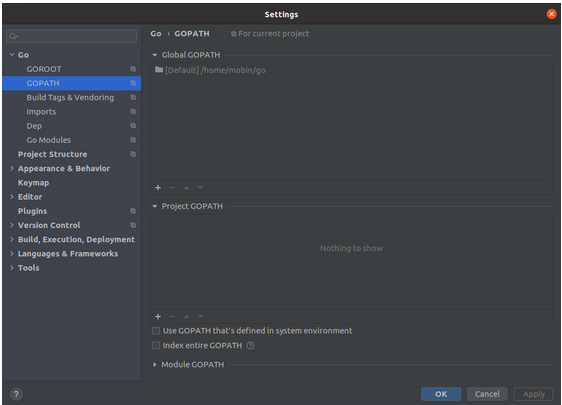The width and height of the screenshot is (562, 405).
Task: Click the help icon next to Index entire GOPATH
Action: click(251, 346)
